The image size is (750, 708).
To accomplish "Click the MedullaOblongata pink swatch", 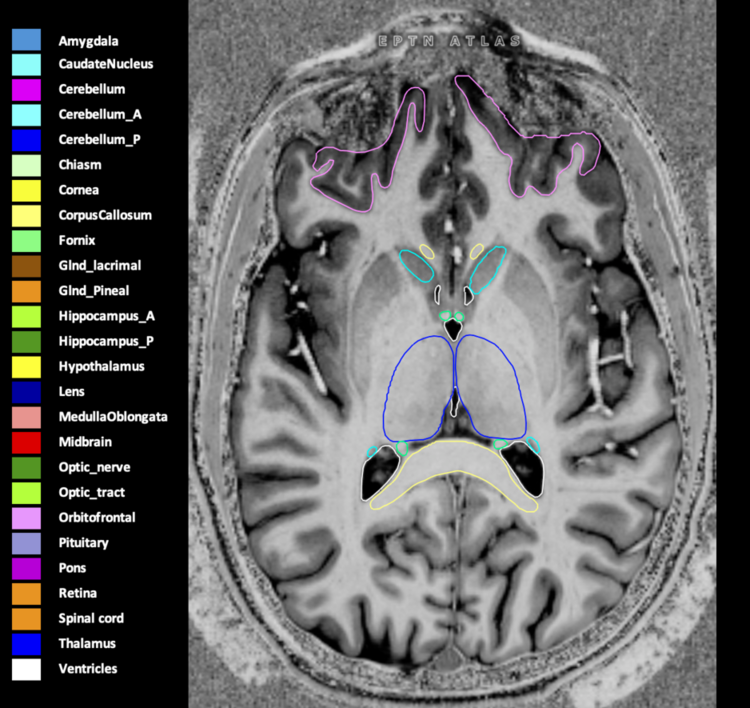I will [x=26, y=418].
